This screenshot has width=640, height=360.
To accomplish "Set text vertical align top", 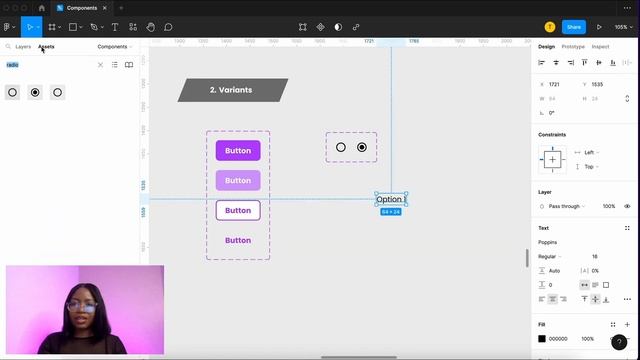I will tap(584, 299).
